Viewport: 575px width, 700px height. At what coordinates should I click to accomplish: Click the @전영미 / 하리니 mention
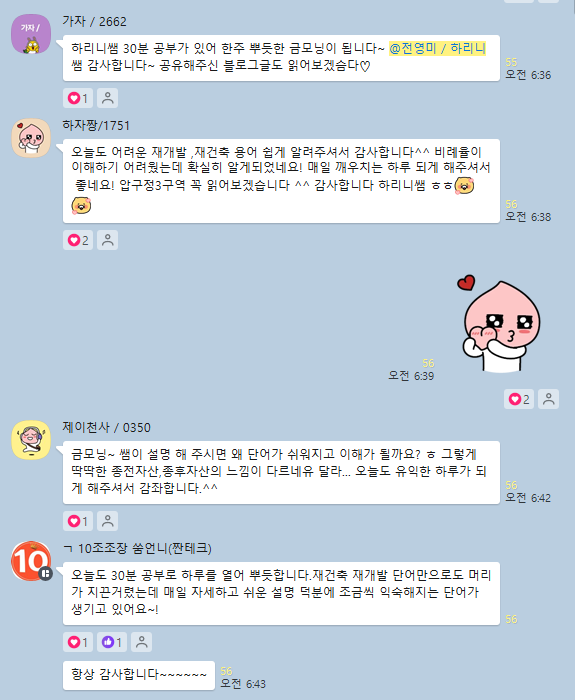pyautogui.click(x=438, y=48)
